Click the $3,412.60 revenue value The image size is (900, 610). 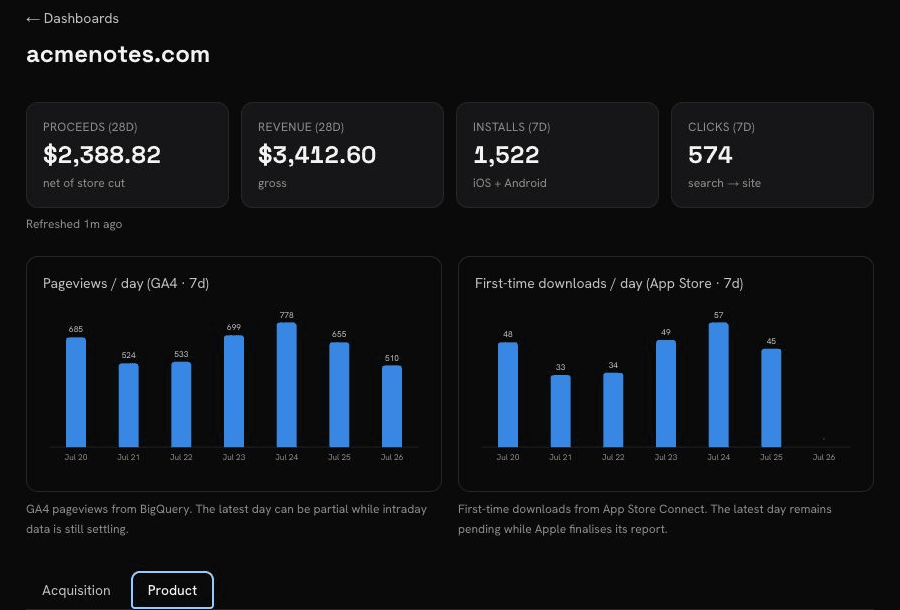click(x=317, y=155)
